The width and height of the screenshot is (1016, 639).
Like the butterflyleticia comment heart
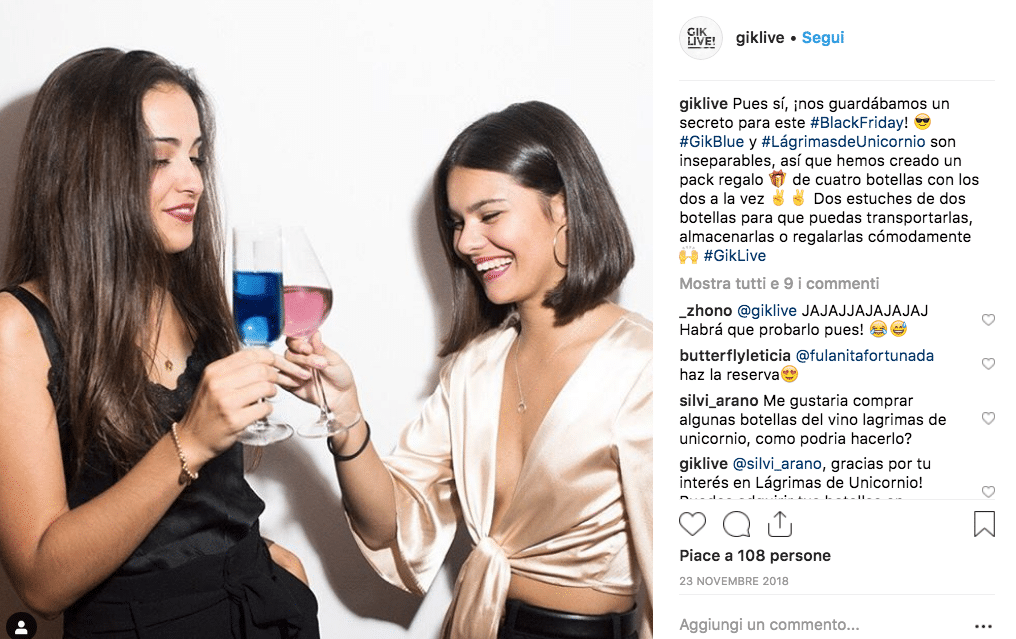[987, 364]
